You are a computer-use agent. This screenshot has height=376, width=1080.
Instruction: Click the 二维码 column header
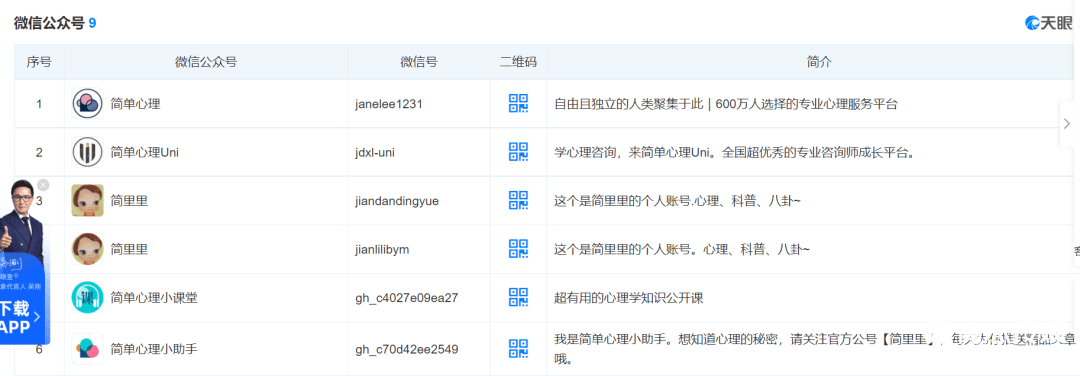[x=518, y=62]
